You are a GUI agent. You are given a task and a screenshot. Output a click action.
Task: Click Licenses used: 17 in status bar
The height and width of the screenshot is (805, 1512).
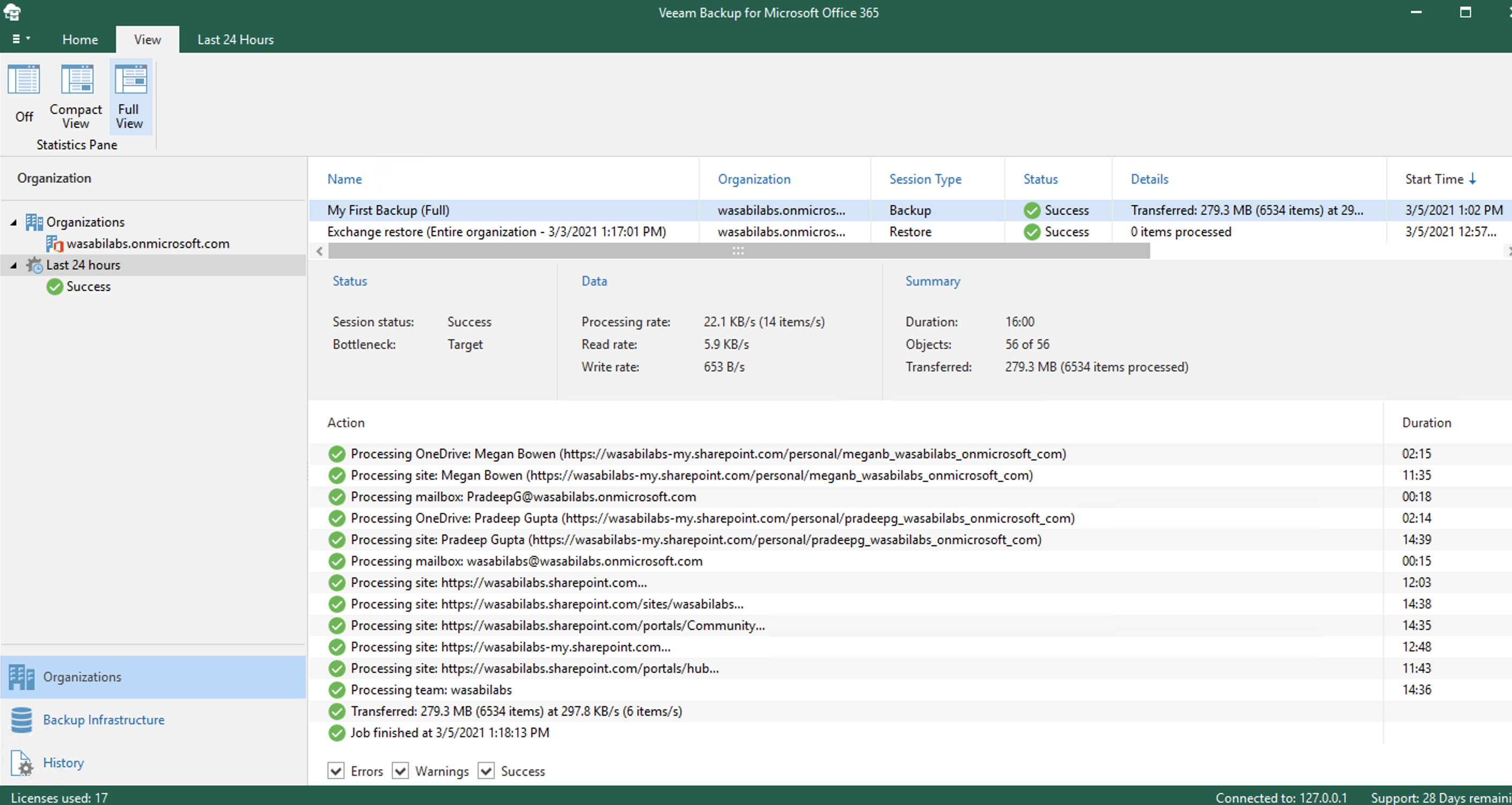[59, 797]
